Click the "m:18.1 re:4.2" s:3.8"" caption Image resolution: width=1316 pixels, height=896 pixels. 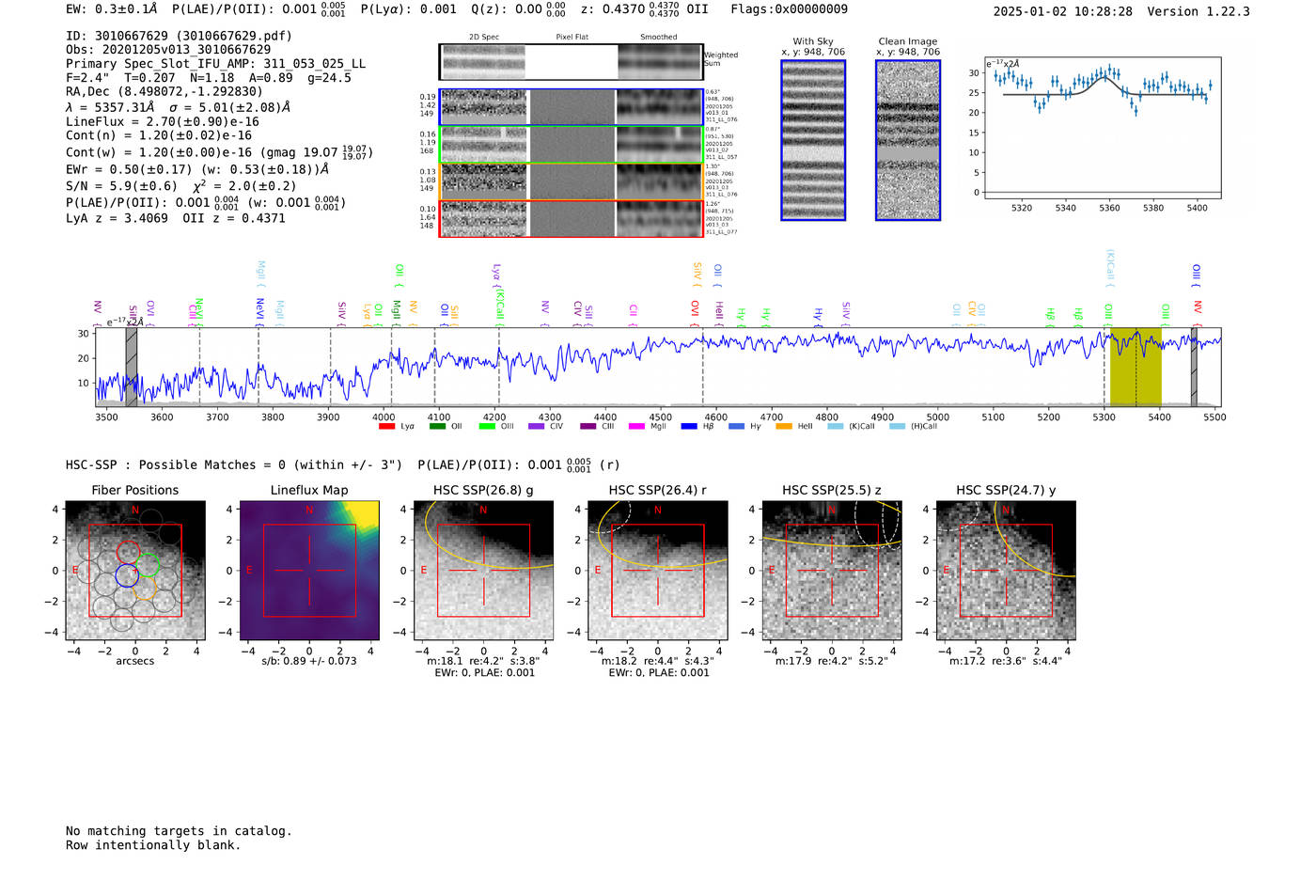point(483,661)
